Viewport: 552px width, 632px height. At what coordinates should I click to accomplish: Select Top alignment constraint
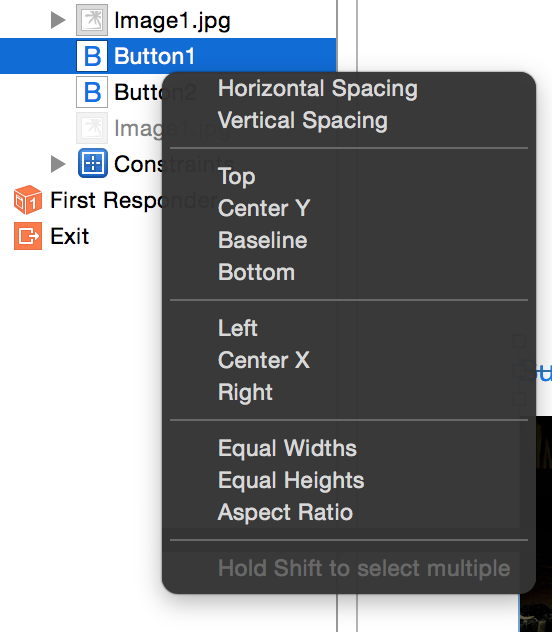(237, 177)
